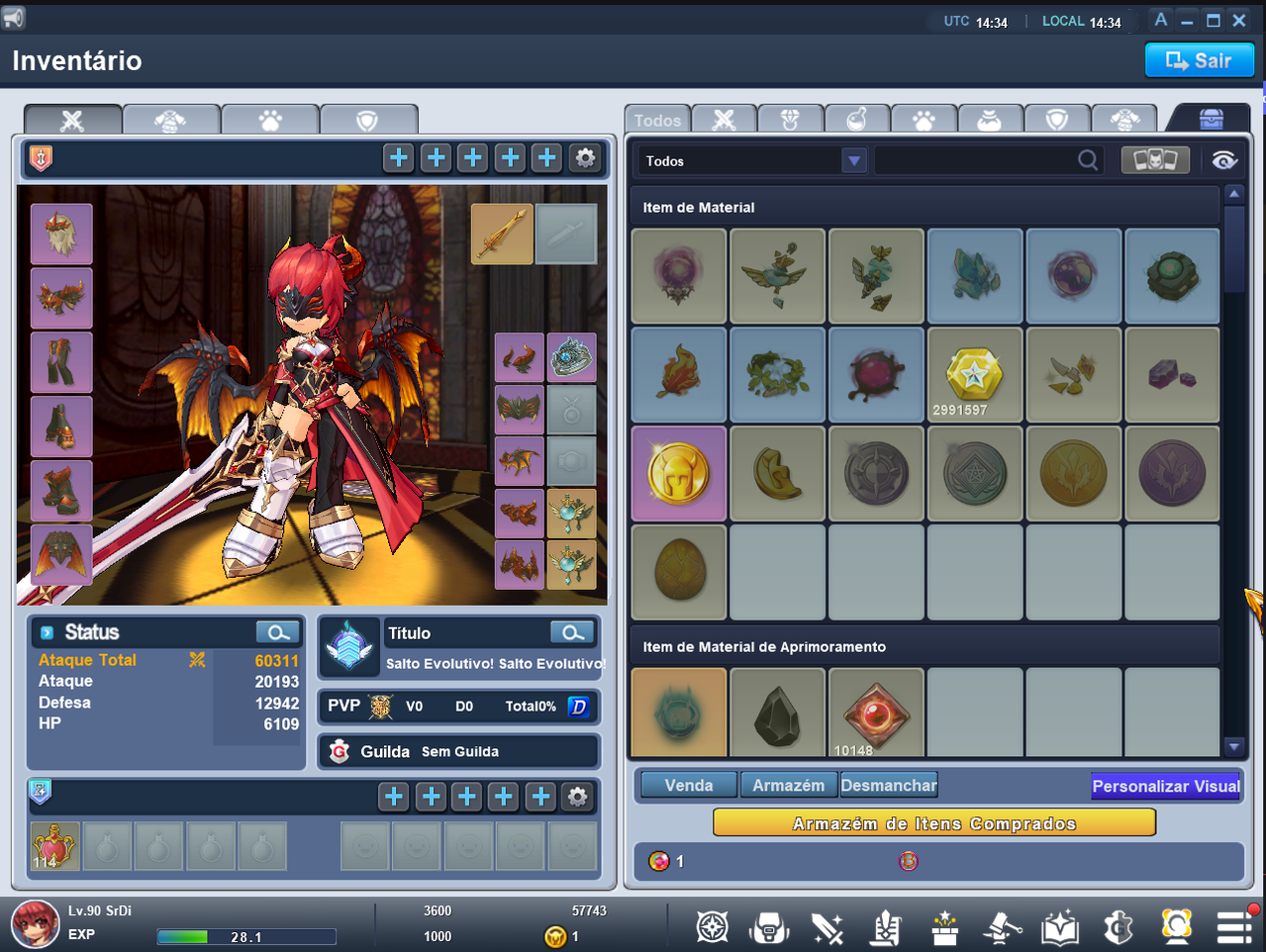Click the Armazém storage button
The image size is (1266, 952).
click(x=788, y=785)
